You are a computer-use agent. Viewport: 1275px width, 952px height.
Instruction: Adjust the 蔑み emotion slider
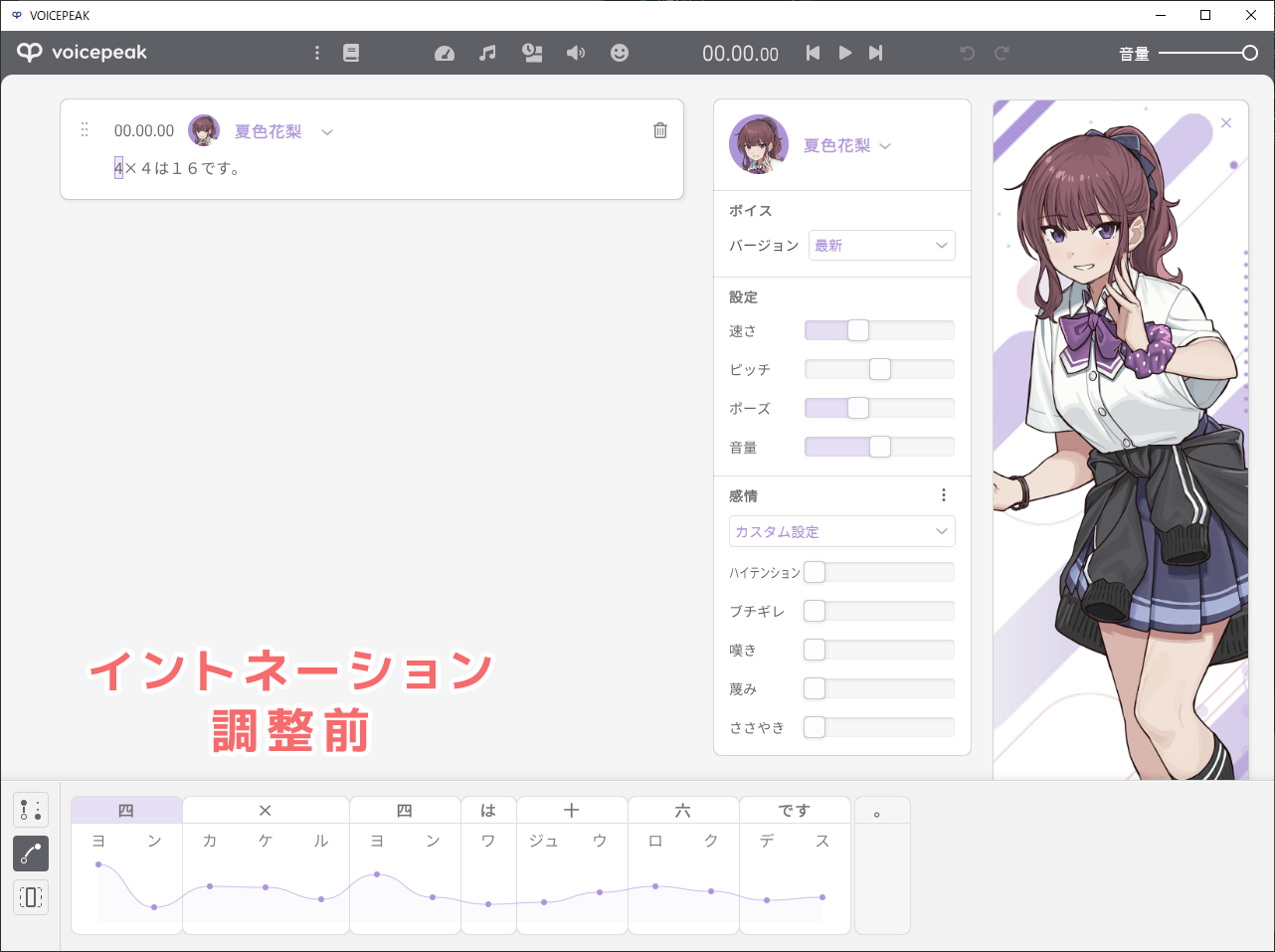[879, 688]
